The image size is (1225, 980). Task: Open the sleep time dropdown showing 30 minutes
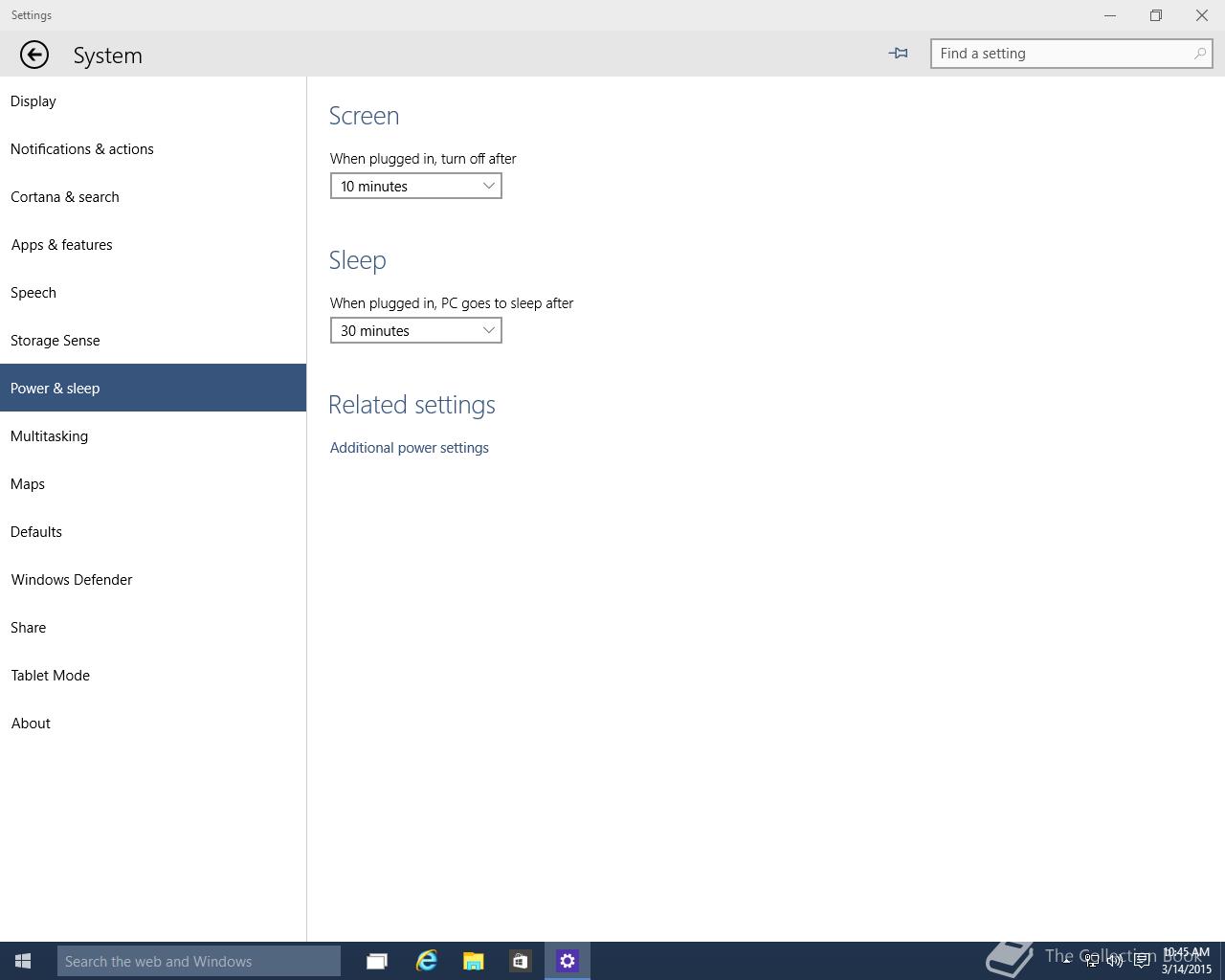tap(415, 330)
